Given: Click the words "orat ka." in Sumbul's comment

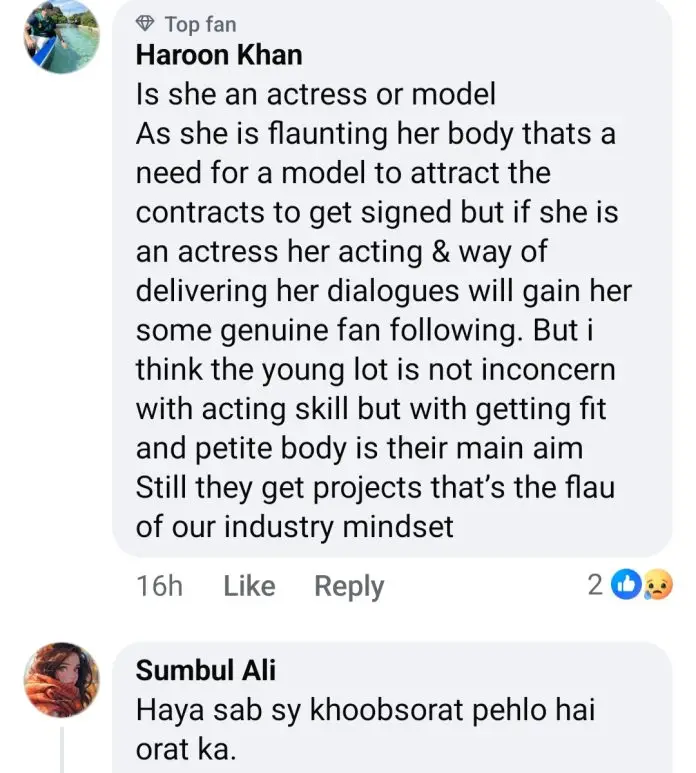Looking at the screenshot, I should pos(185,749).
